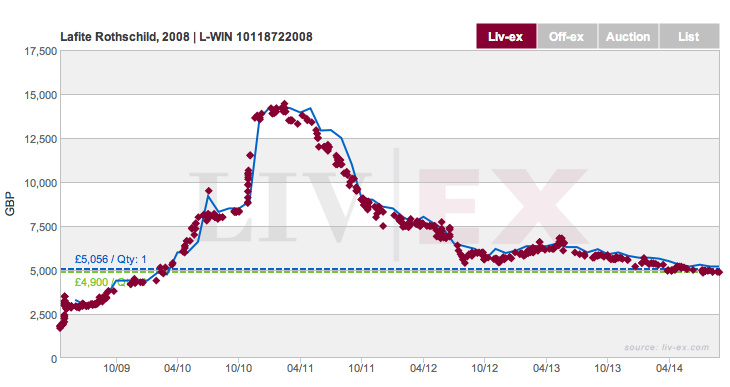This screenshot has height=387, width=730.
Task: Click the 7,500 y-axis value
Action: coord(43,227)
